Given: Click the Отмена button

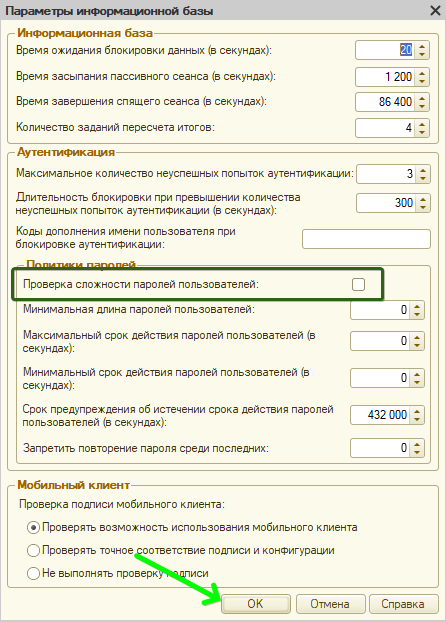Looking at the screenshot, I should [x=330, y=604].
